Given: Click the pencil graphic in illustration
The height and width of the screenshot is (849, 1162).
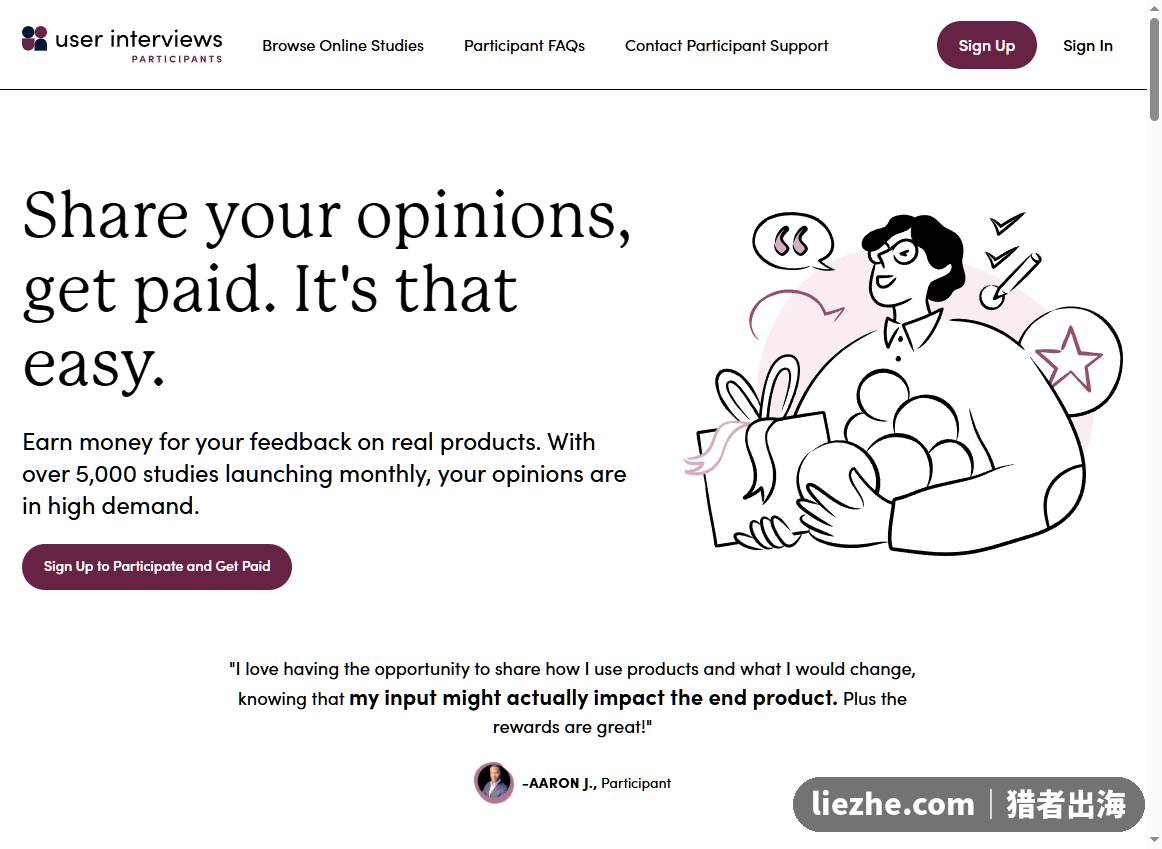Looking at the screenshot, I should coord(1010,282).
